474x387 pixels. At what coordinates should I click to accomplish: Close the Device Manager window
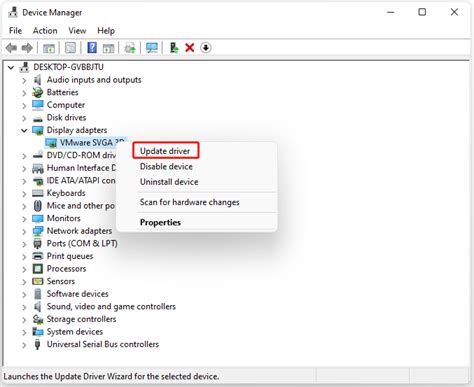pyautogui.click(x=454, y=12)
